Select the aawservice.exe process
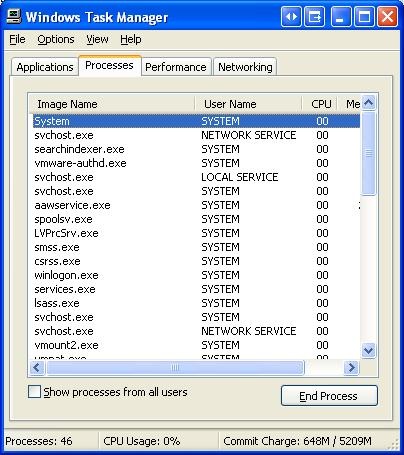 coord(196,205)
